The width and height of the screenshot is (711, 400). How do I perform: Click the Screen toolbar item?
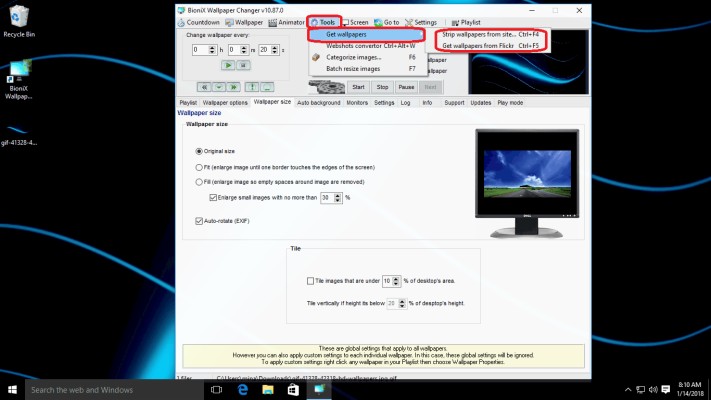(x=358, y=21)
